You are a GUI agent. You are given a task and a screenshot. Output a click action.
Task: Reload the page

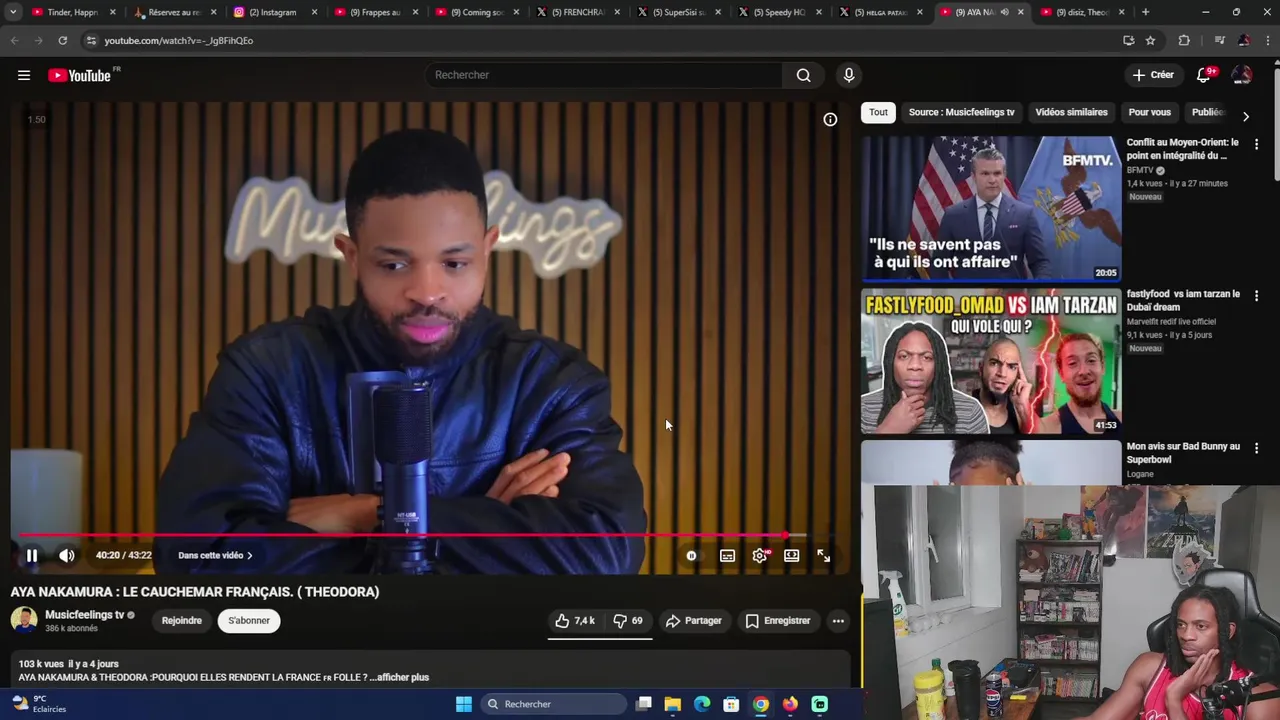coord(62,40)
